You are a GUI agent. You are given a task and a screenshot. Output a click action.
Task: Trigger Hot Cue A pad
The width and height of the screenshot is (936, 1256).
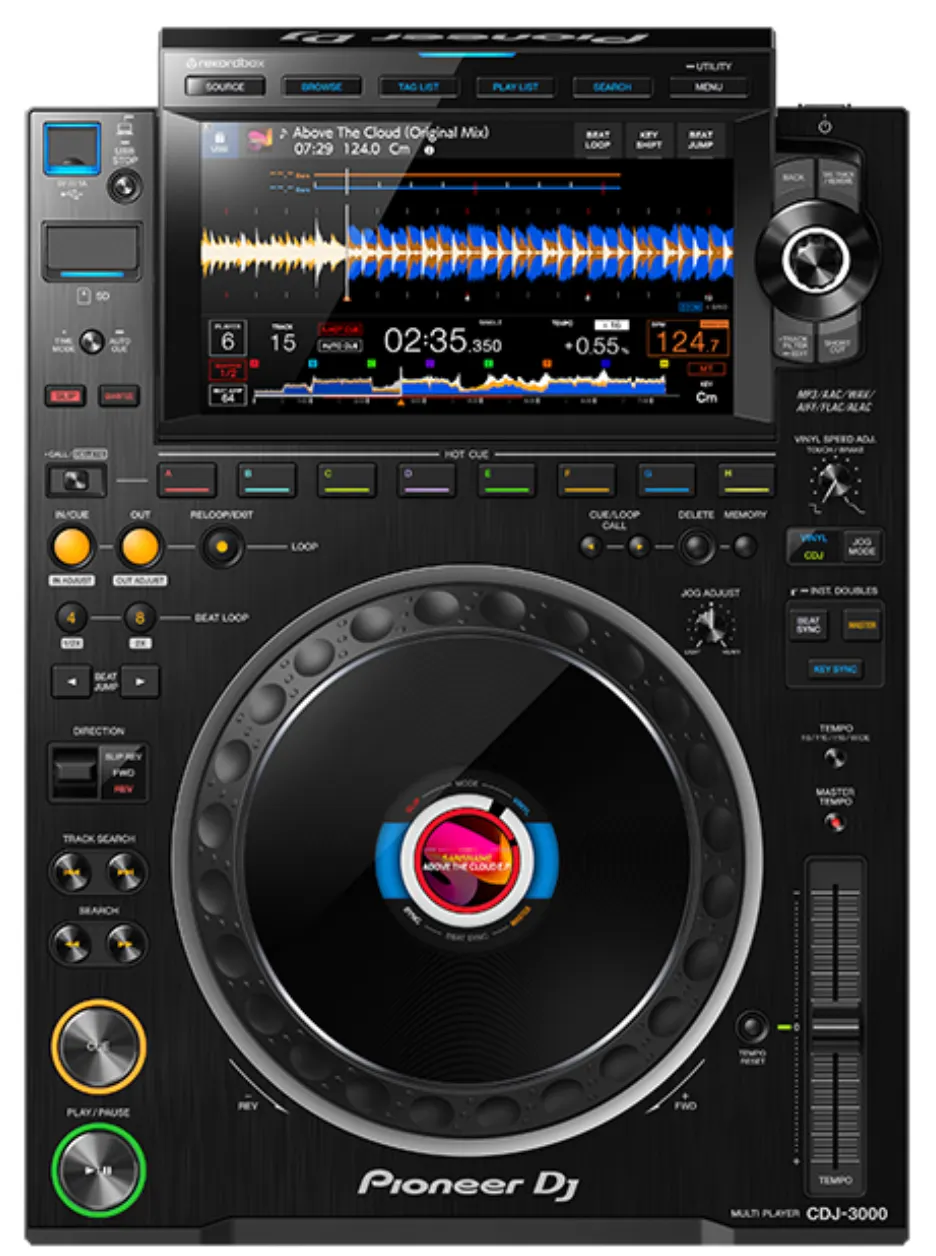pyautogui.click(x=186, y=480)
